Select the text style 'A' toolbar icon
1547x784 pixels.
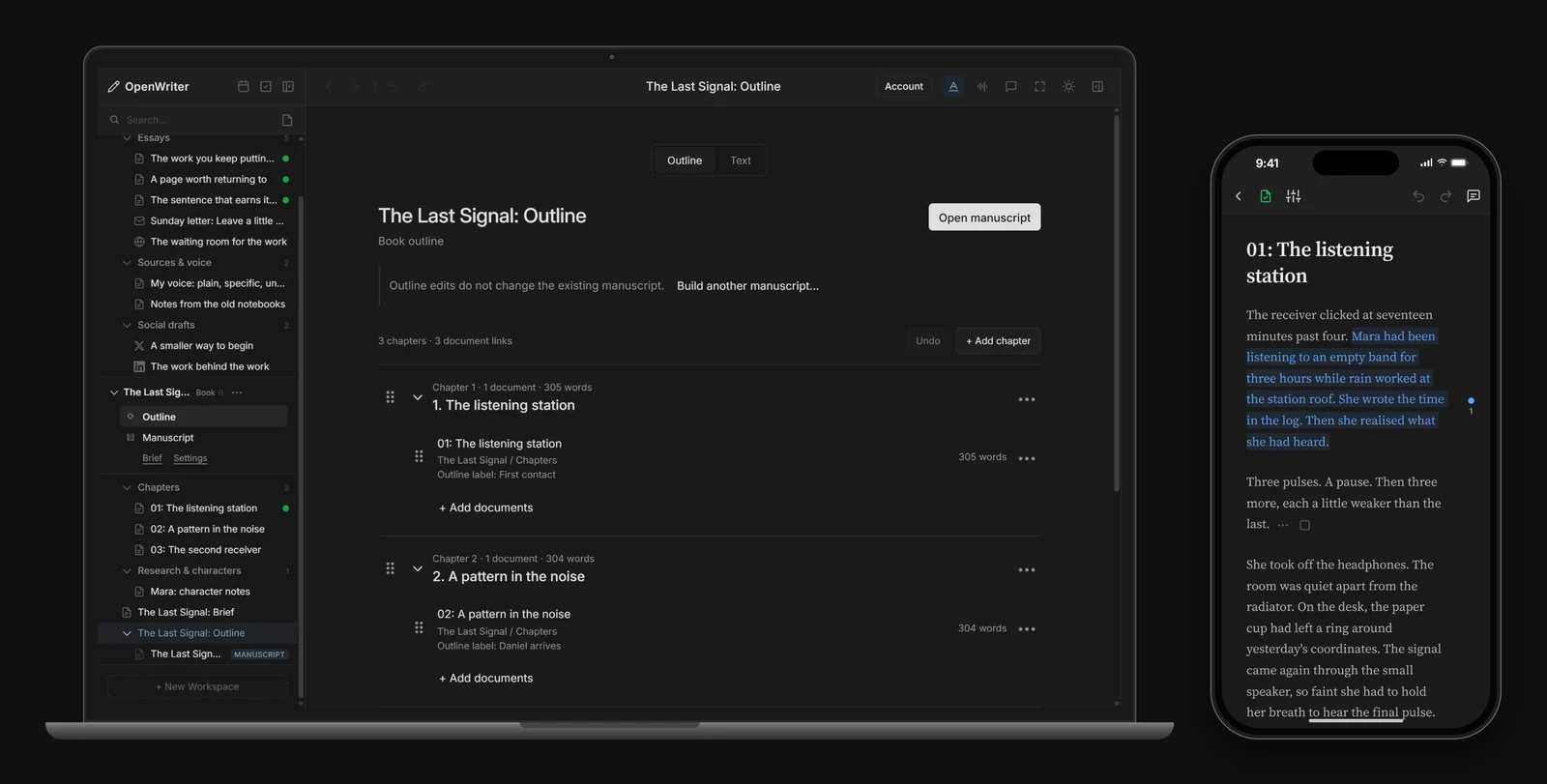(953, 86)
